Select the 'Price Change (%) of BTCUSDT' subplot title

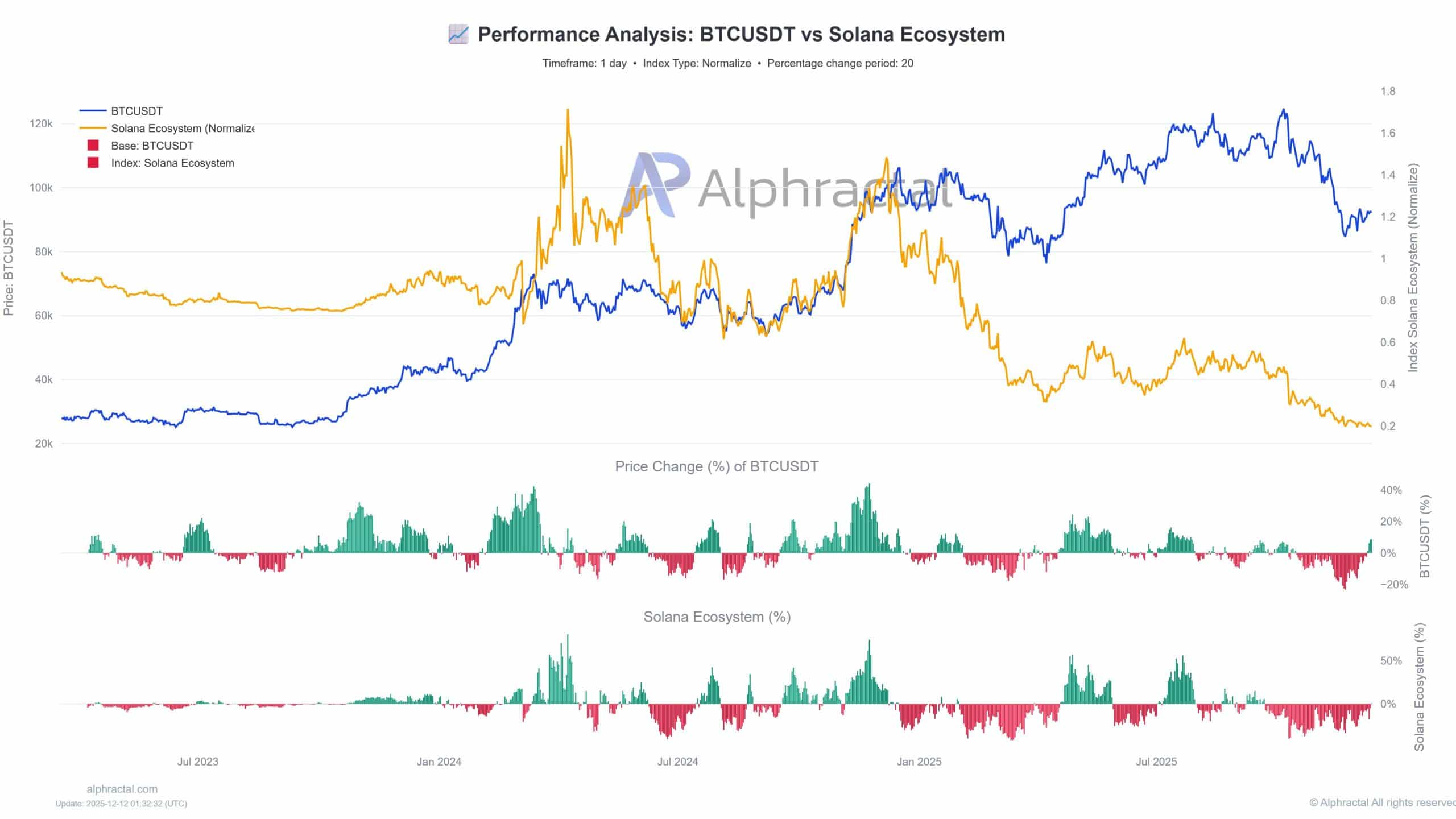point(717,466)
